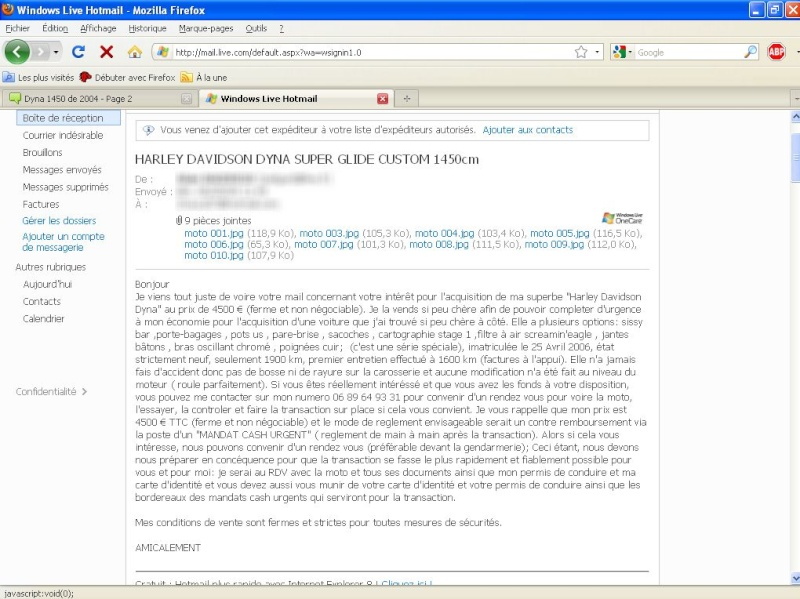The height and width of the screenshot is (599, 800).
Task: Open Débuter avec Firefox bookmark
Action: point(128,78)
